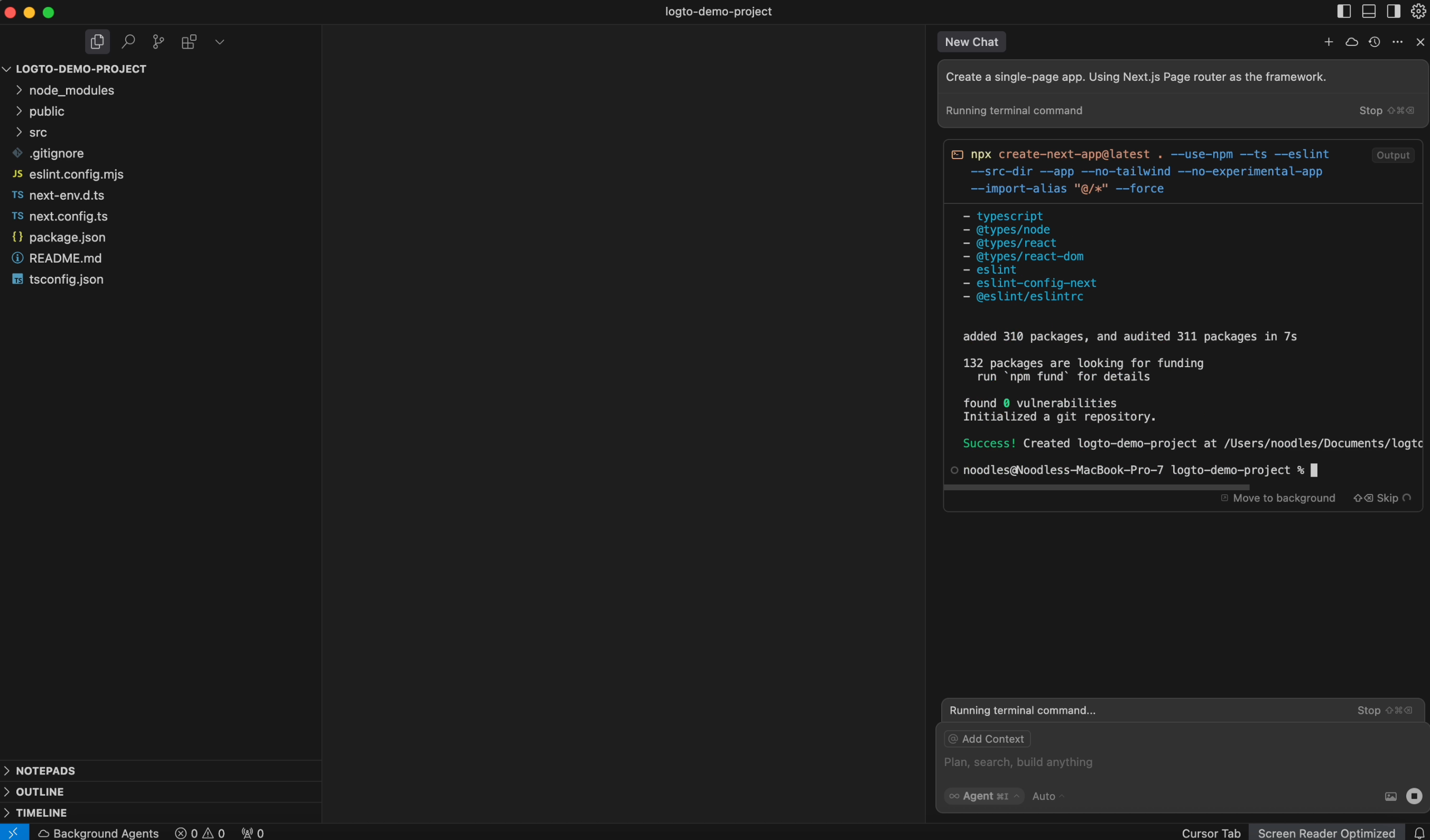Show more sidebar views chevron
This screenshot has width=1430, height=840.
[220, 41]
